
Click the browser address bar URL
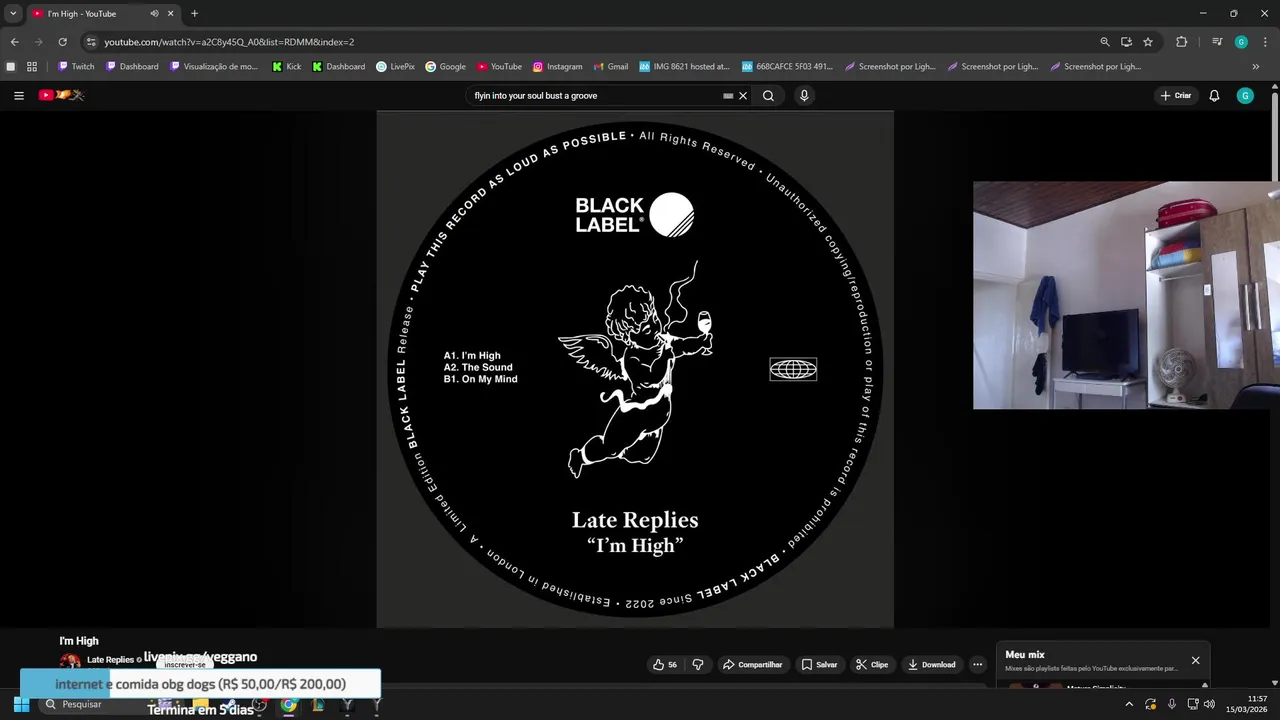click(x=229, y=42)
